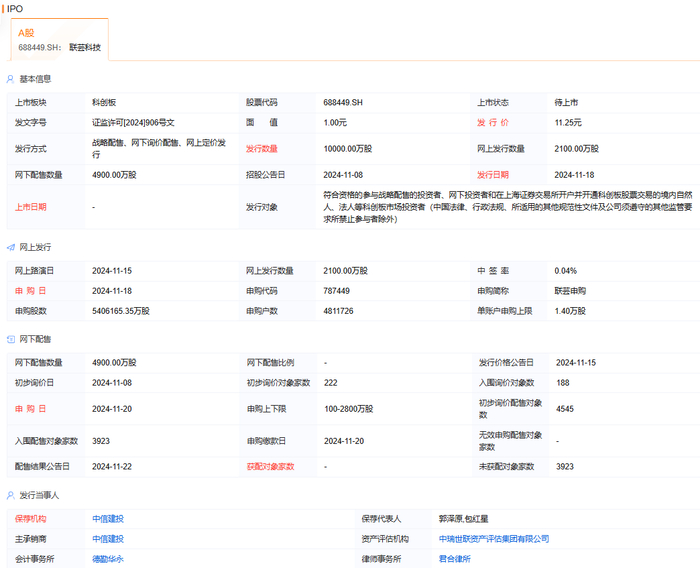Image resolution: width=700 pixels, height=568 pixels.
Task: Click the prospectus date 2024-11-08 value
Action: coord(343,175)
